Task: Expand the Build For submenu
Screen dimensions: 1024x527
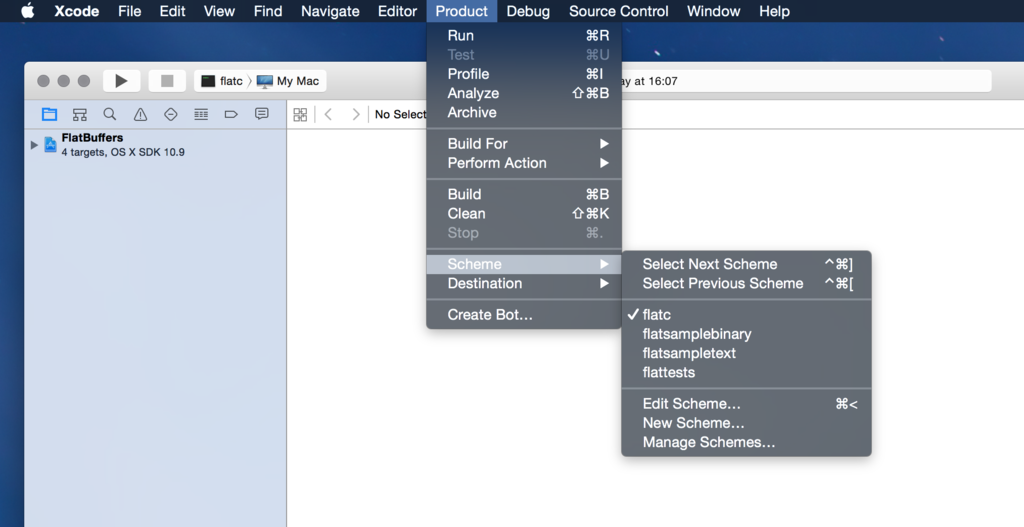Action: (x=524, y=144)
